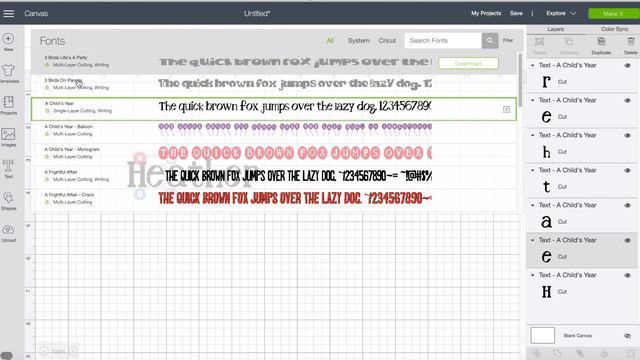This screenshot has width=640, height=360.
Task: Show All fonts tab
Action: click(x=330, y=40)
